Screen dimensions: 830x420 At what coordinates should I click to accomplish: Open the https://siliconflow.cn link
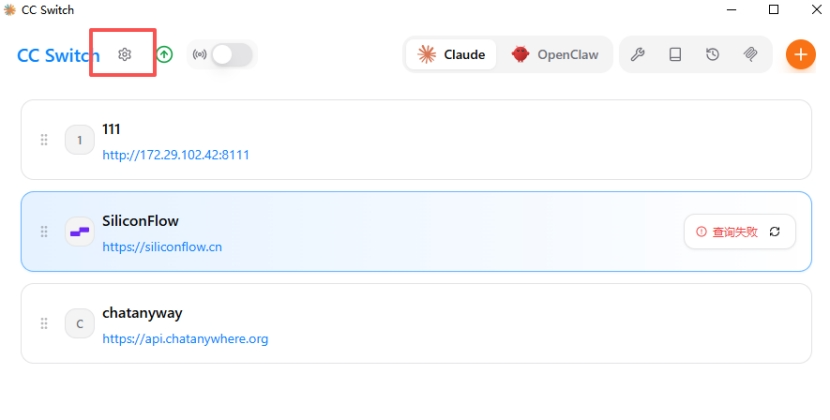162,247
